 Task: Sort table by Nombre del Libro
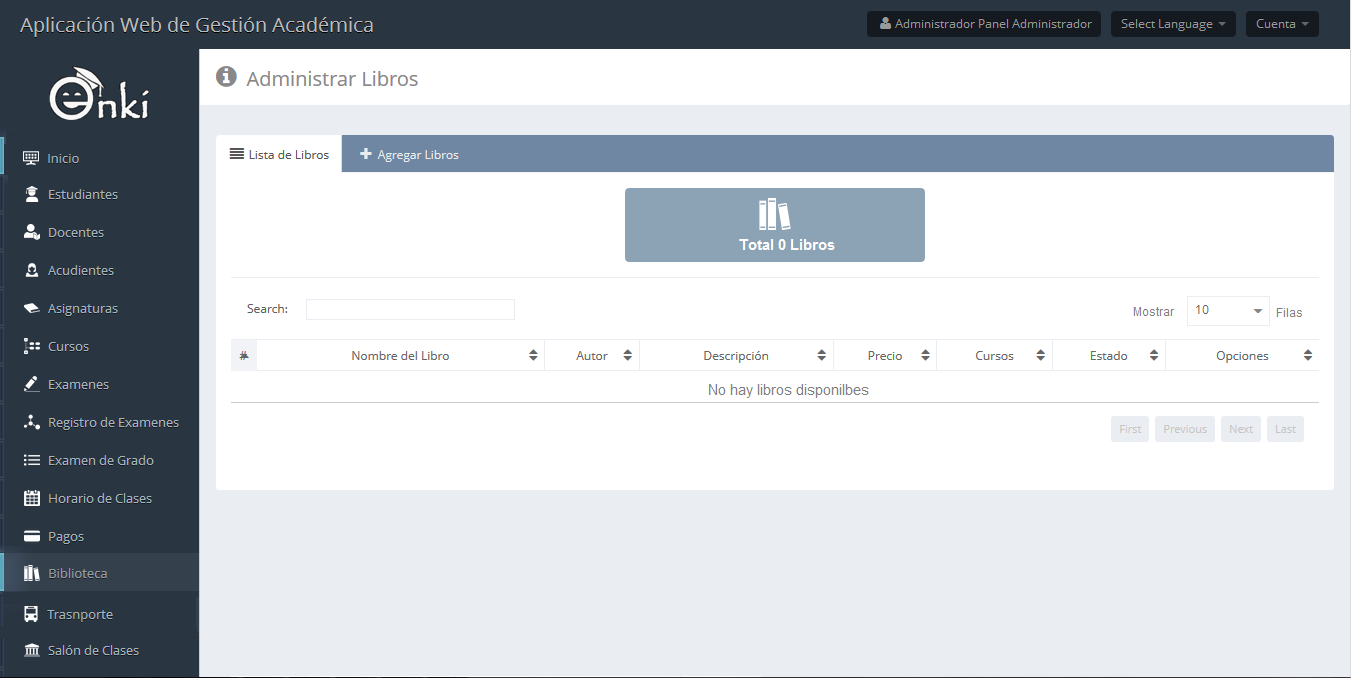(x=400, y=356)
